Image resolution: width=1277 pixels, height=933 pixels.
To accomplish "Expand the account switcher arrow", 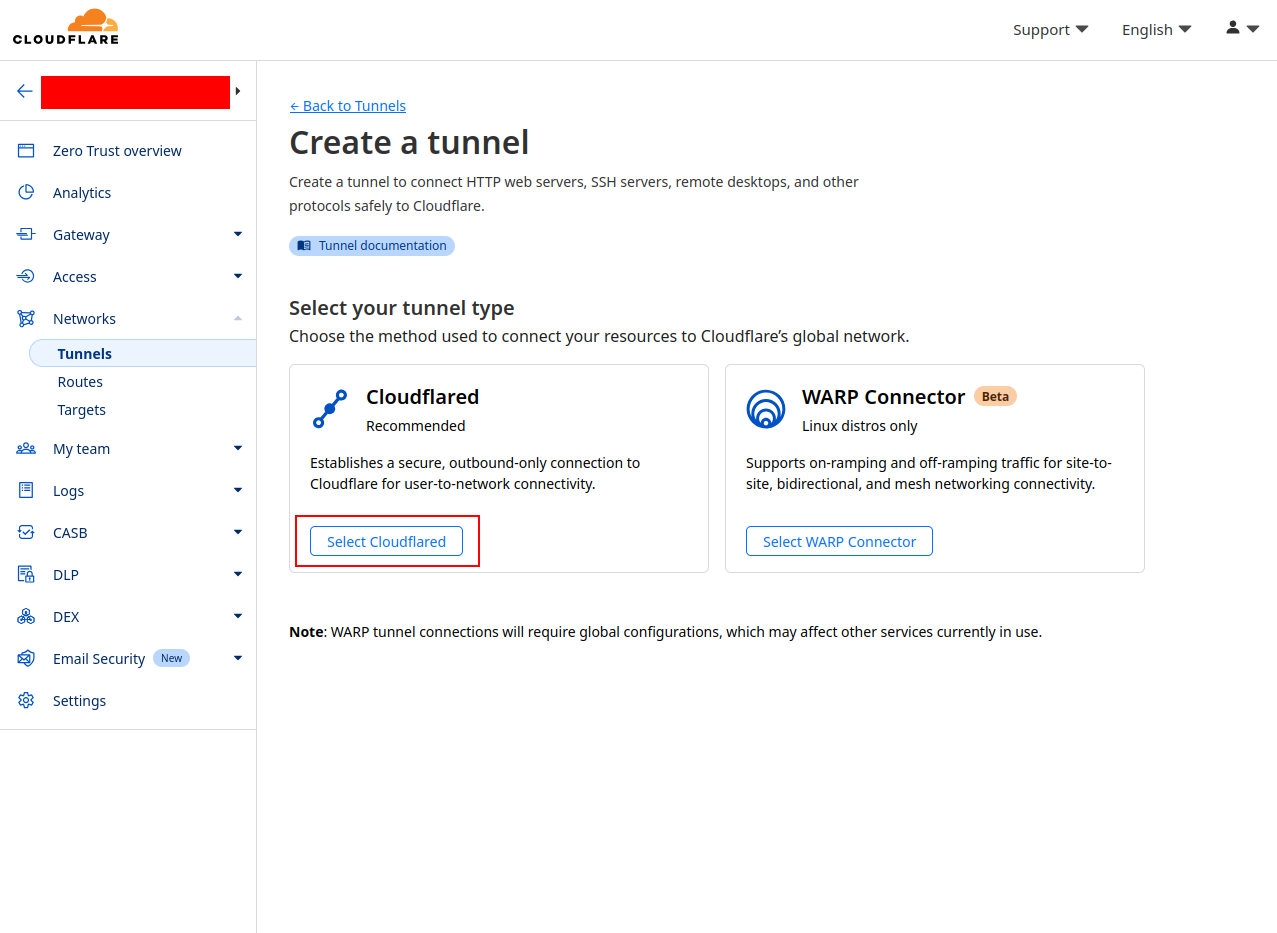I will pyautogui.click(x=238, y=91).
